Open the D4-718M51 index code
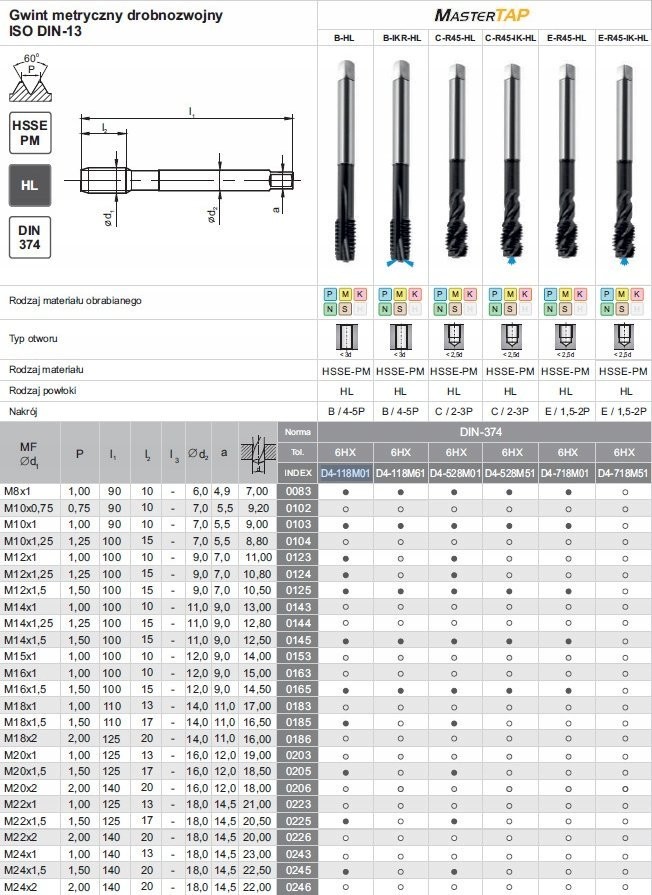This screenshot has height=895, width=652. 624,472
